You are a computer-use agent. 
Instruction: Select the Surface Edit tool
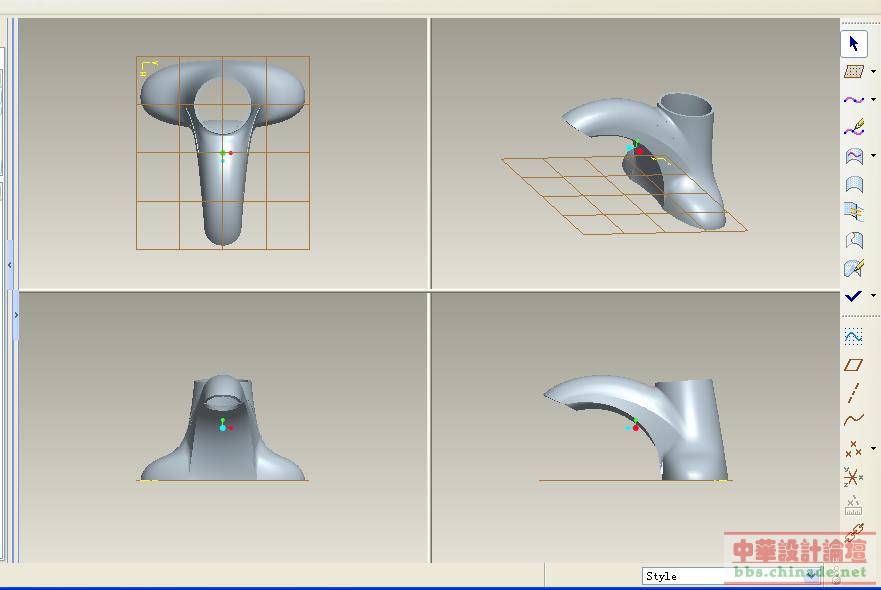[x=853, y=268]
